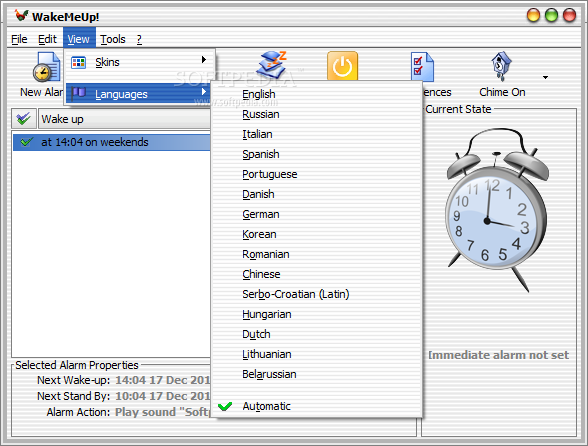Expand the Languages submenu arrow
This screenshot has height=446, width=588.
204,92
